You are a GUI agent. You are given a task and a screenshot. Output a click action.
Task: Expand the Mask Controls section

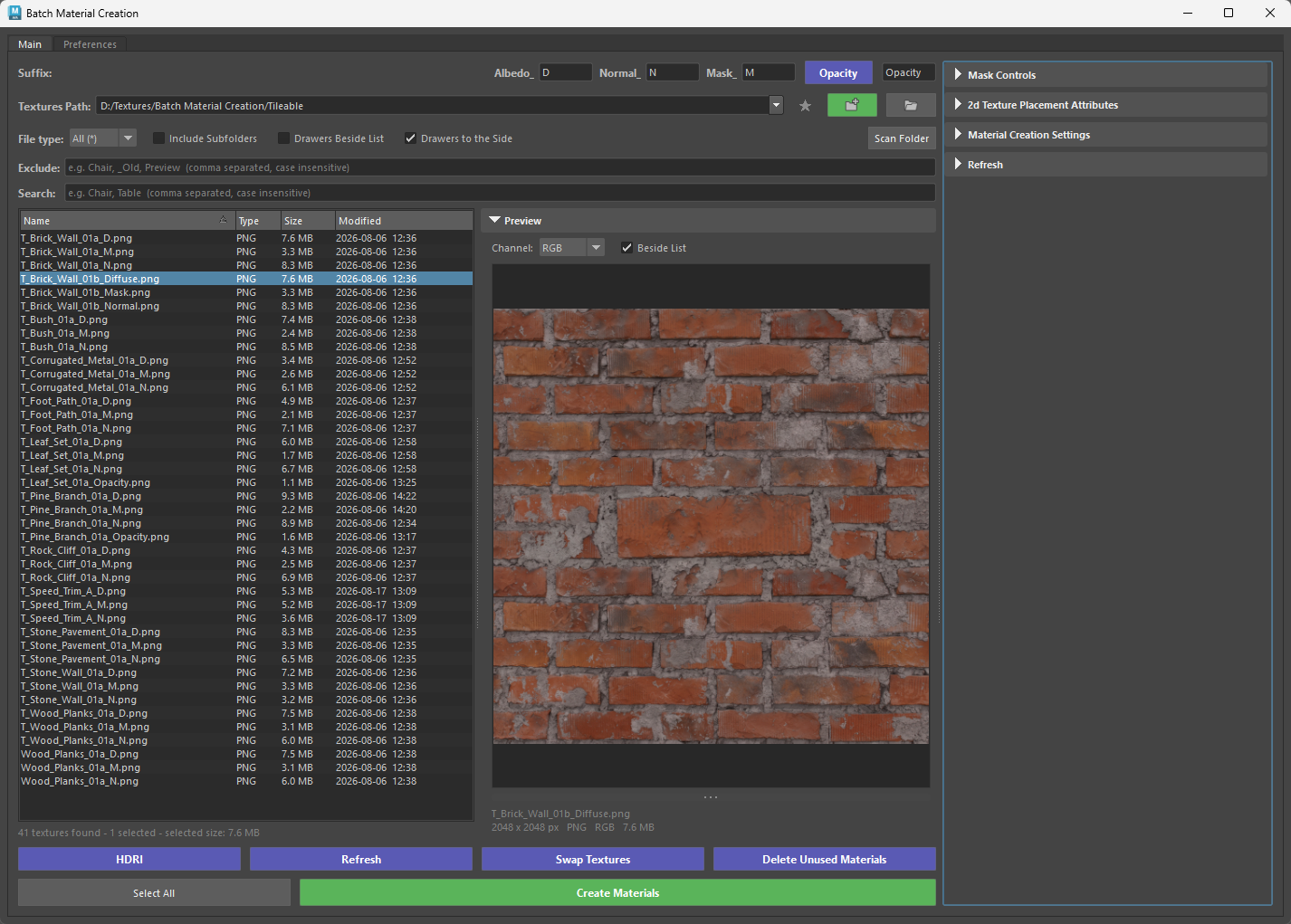click(x=1106, y=74)
